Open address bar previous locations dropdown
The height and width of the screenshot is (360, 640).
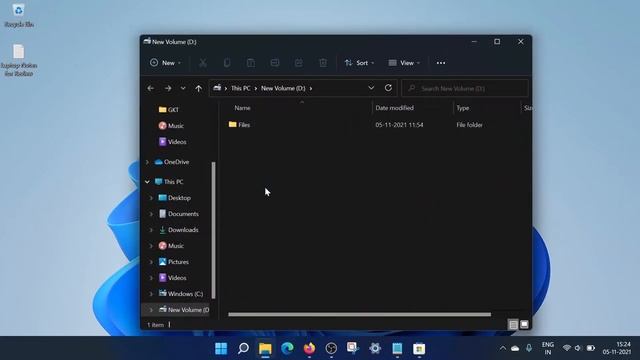click(371, 88)
